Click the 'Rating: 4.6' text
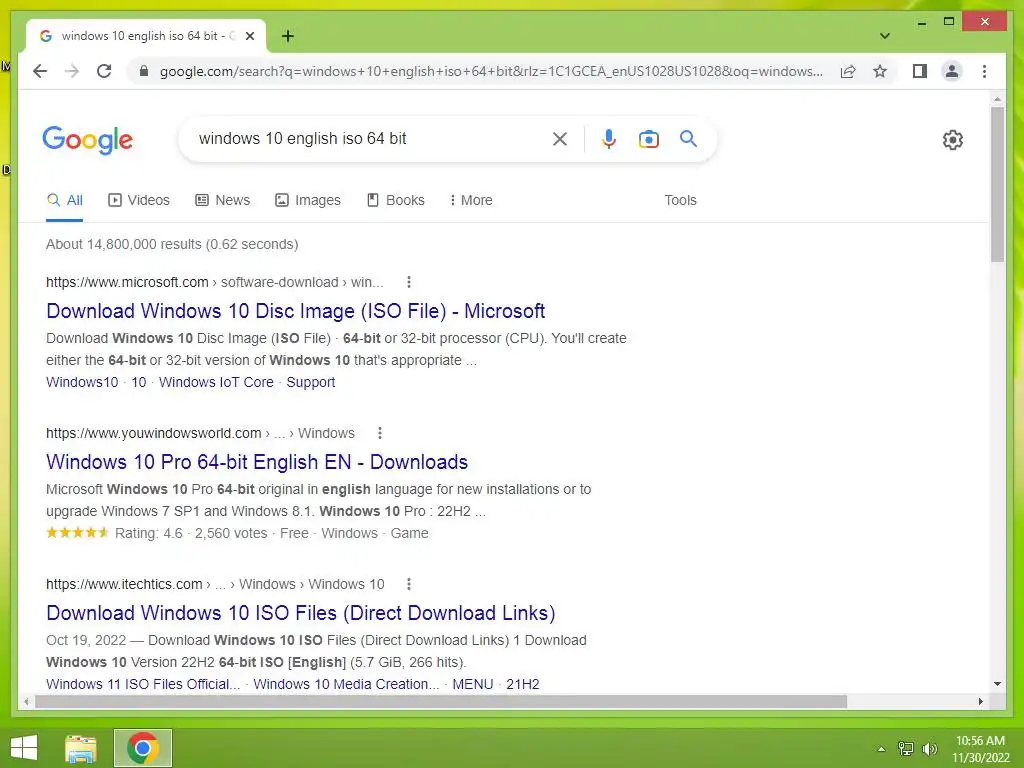Viewport: 1024px width, 768px height. click(x=149, y=533)
